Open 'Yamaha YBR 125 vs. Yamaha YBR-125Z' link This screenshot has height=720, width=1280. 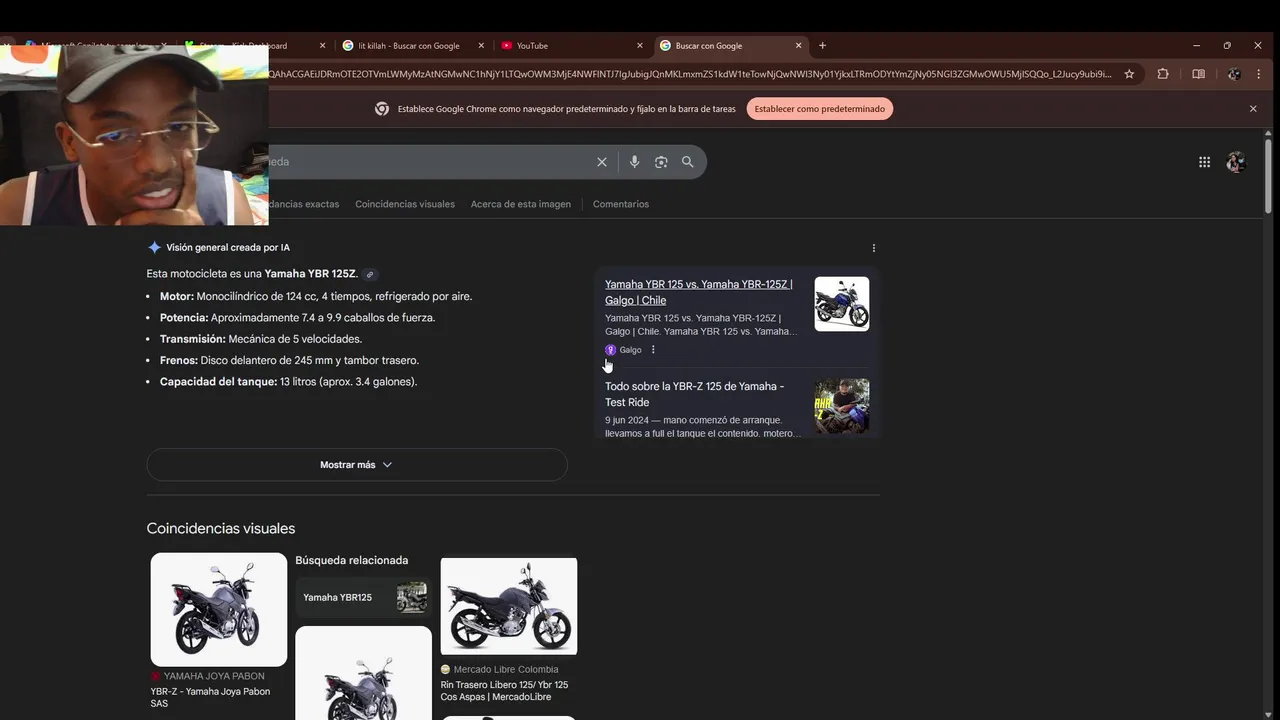click(699, 292)
